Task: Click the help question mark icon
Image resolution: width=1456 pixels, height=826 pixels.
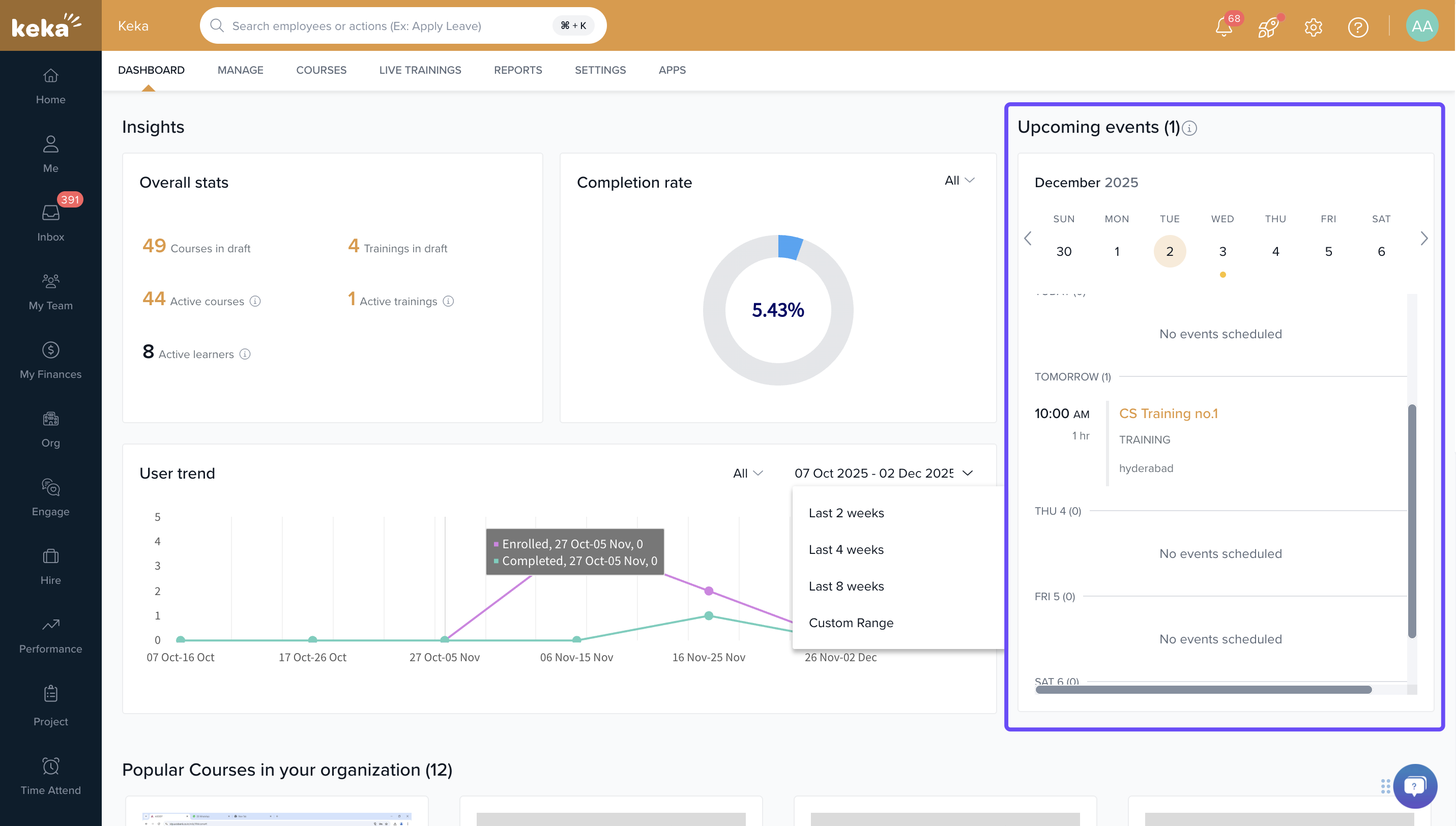Action: 1358,26
